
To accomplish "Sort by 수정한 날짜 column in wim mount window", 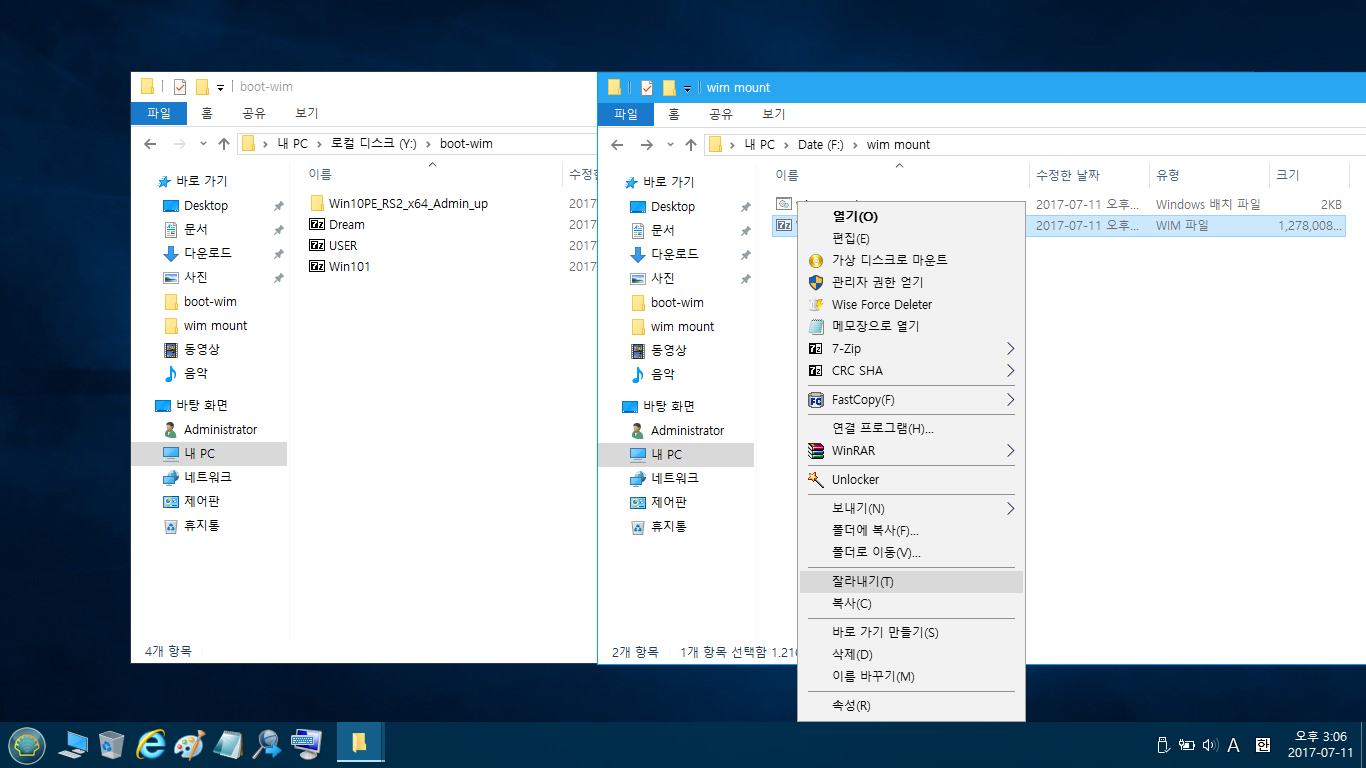I will point(1089,175).
